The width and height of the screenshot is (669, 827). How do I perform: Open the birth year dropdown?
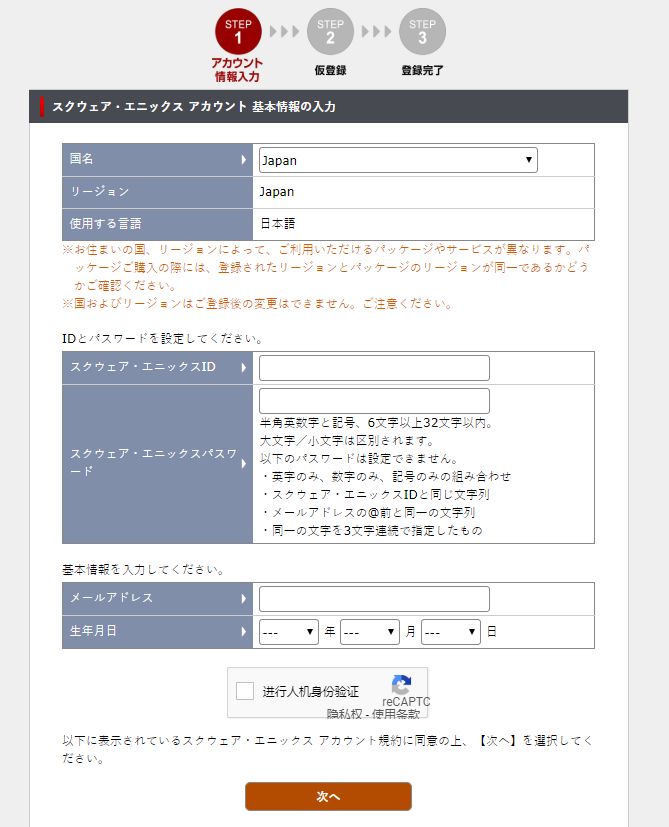click(289, 632)
